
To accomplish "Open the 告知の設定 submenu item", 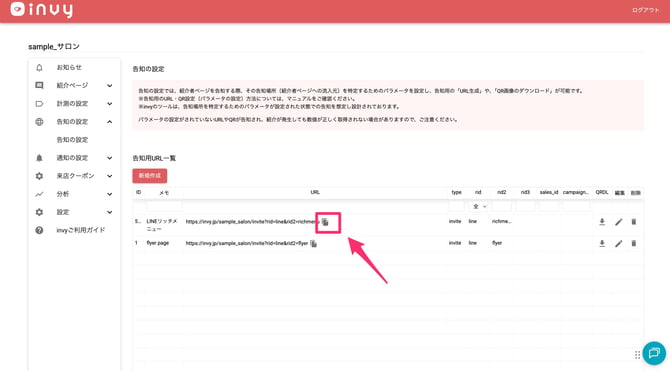I will (72, 140).
